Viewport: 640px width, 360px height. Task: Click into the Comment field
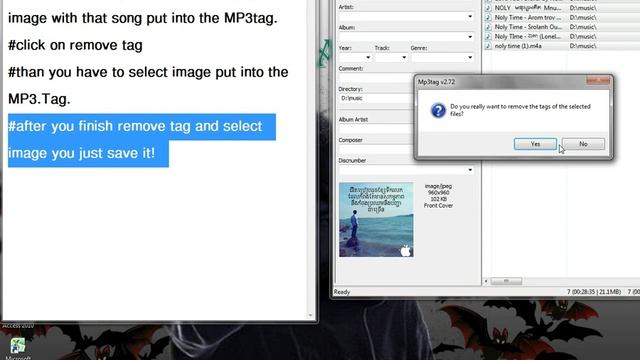point(376,77)
